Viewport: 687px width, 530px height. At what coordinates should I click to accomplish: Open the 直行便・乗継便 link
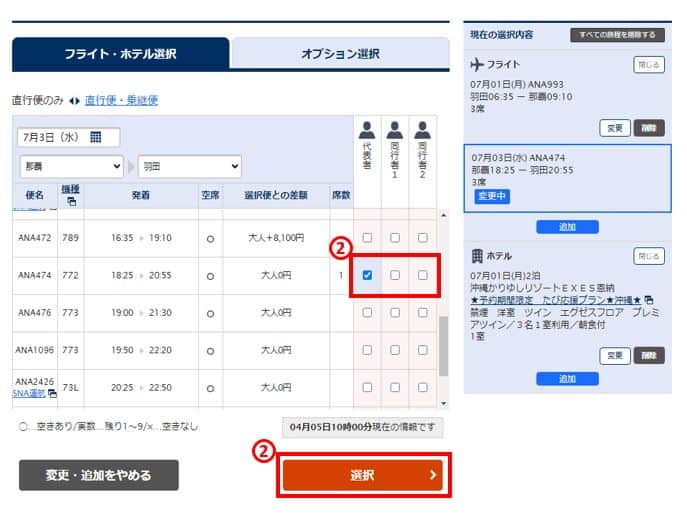click(x=121, y=100)
